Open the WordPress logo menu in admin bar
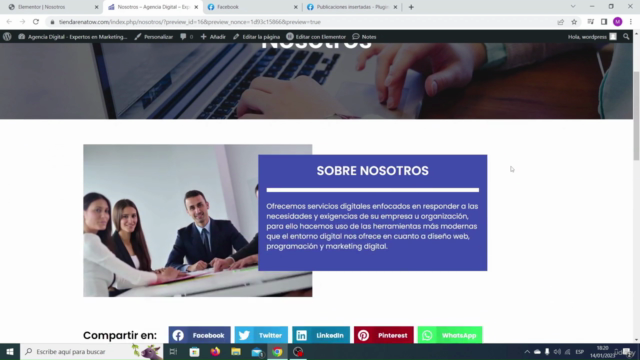The width and height of the screenshot is (640, 360). (x=7, y=37)
